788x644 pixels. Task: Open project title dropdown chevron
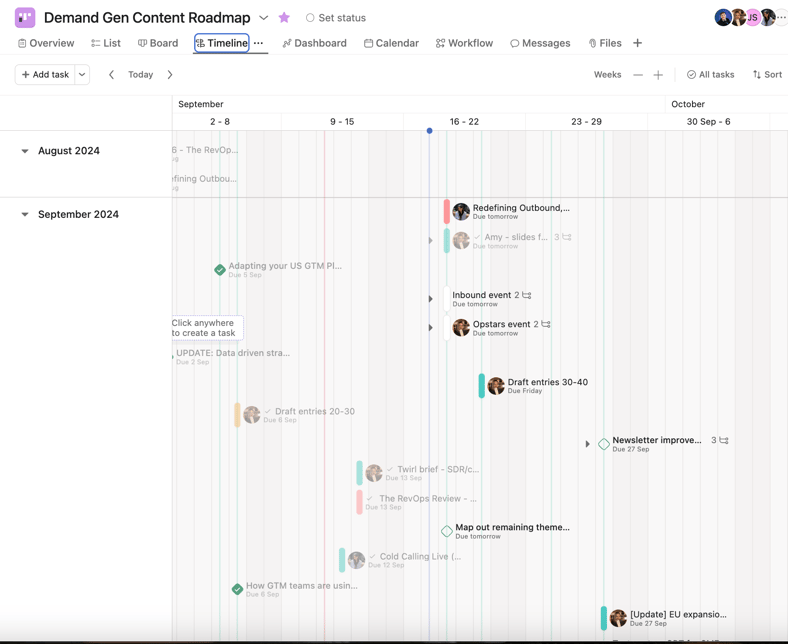point(263,18)
